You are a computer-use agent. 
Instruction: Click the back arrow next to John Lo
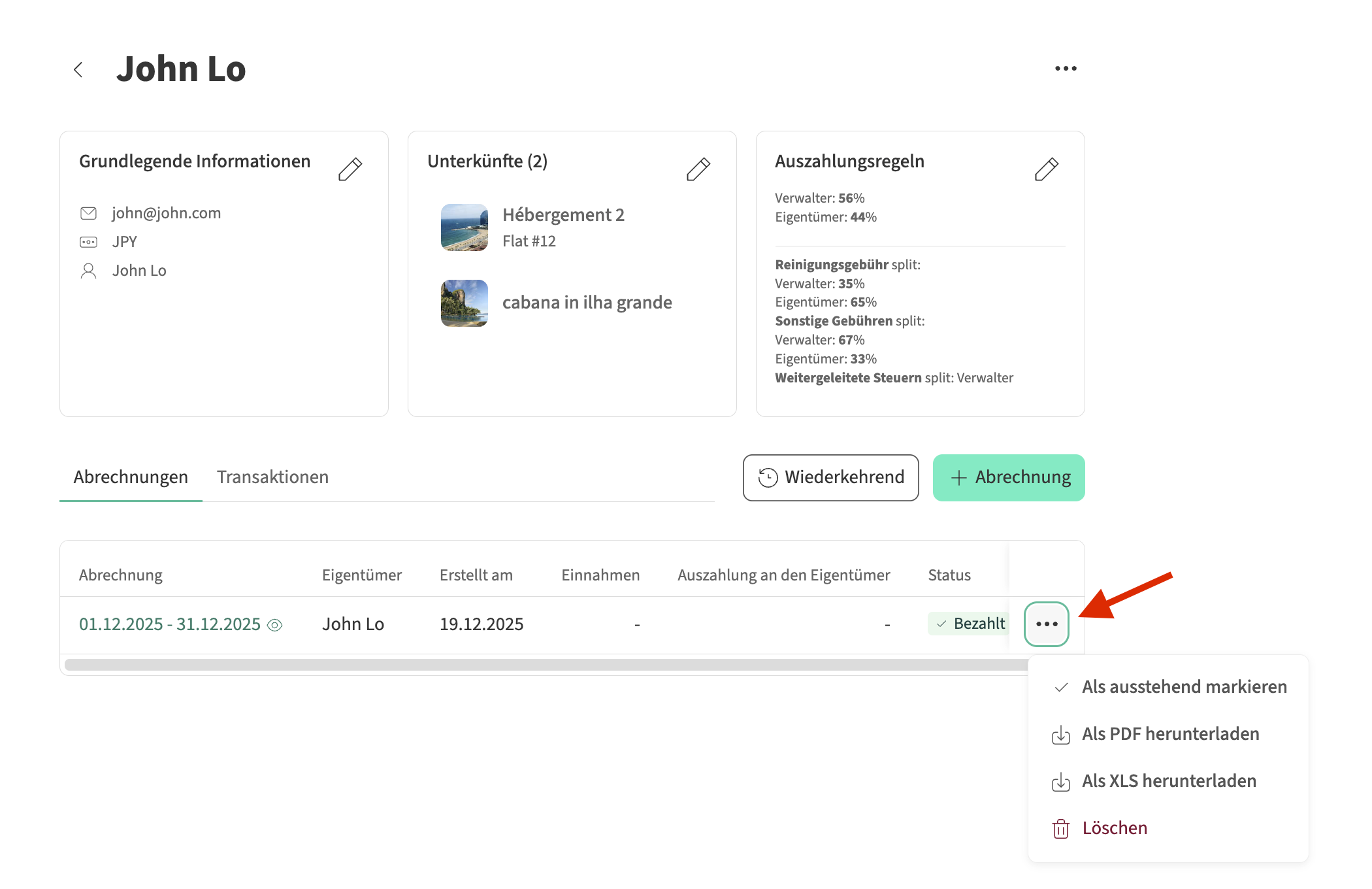[x=78, y=69]
